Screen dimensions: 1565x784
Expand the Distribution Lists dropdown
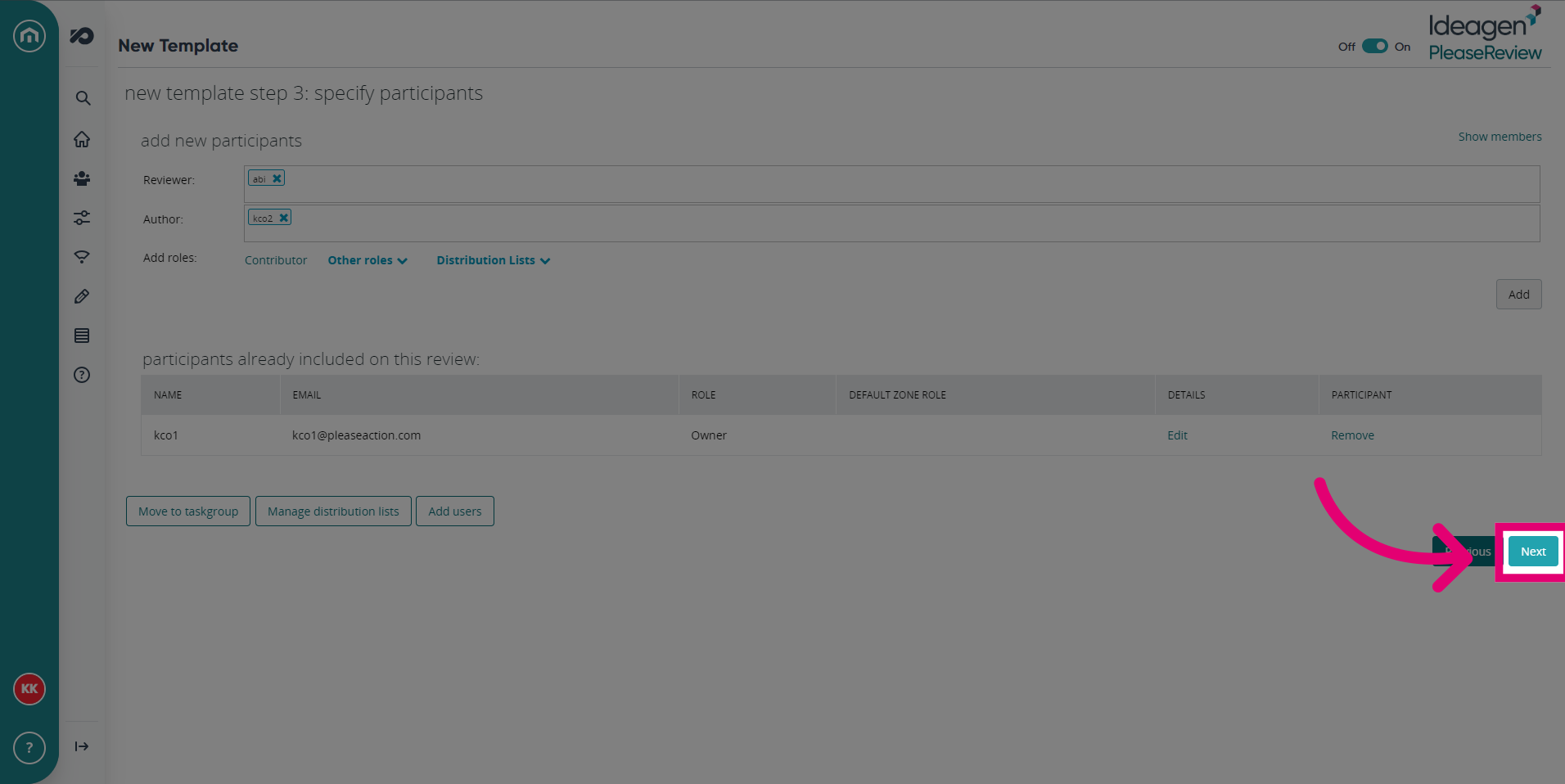[x=494, y=260]
